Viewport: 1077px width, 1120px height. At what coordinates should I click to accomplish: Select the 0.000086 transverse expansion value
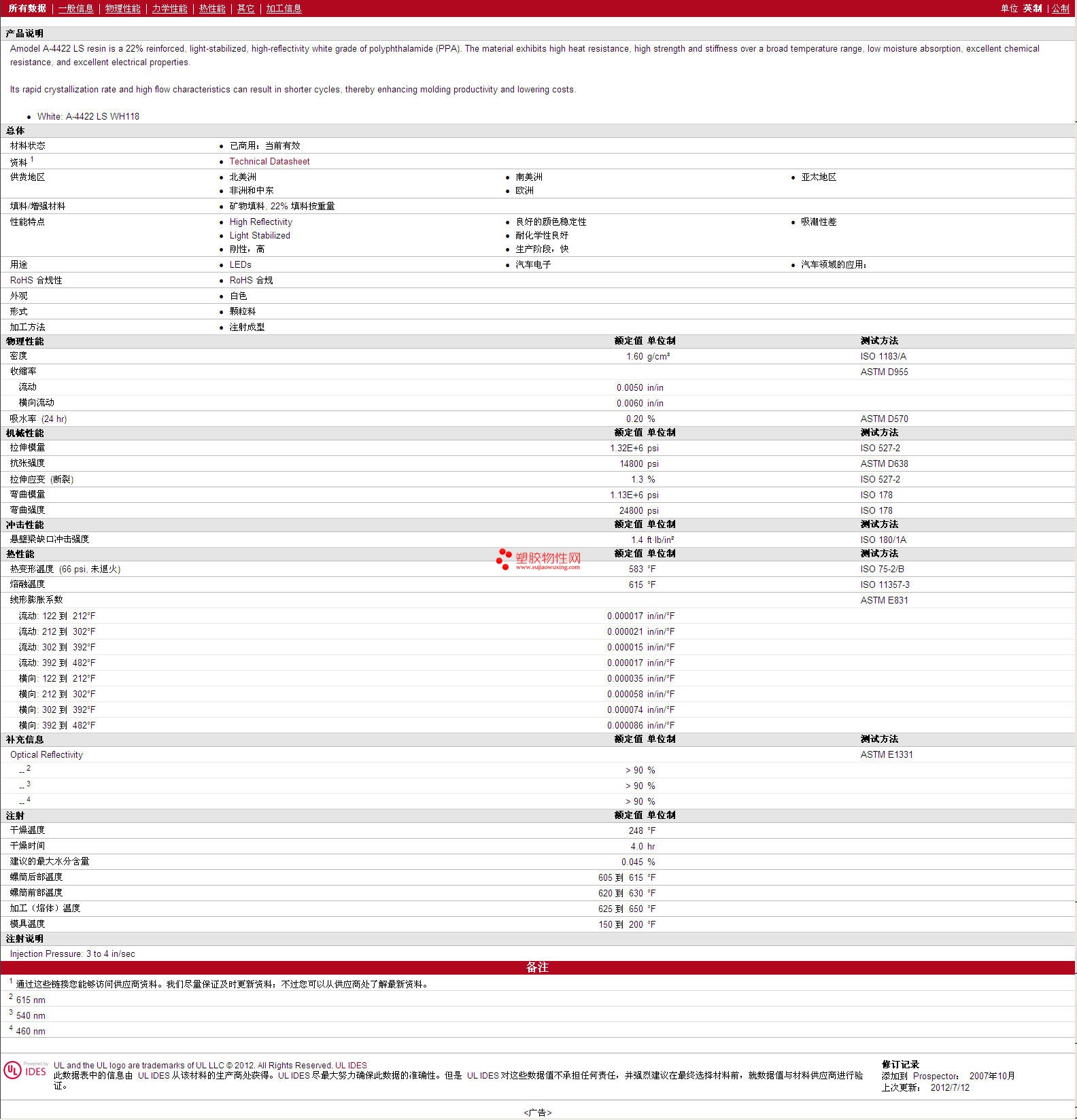click(625, 725)
